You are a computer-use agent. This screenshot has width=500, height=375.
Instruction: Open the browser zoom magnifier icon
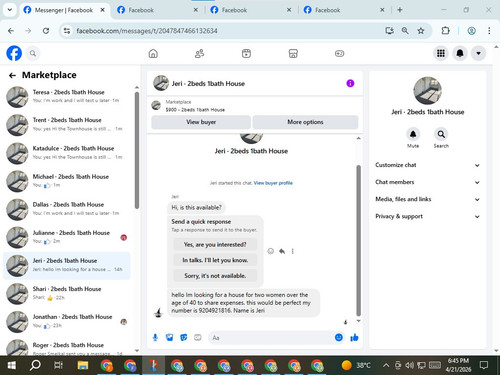coord(405,31)
